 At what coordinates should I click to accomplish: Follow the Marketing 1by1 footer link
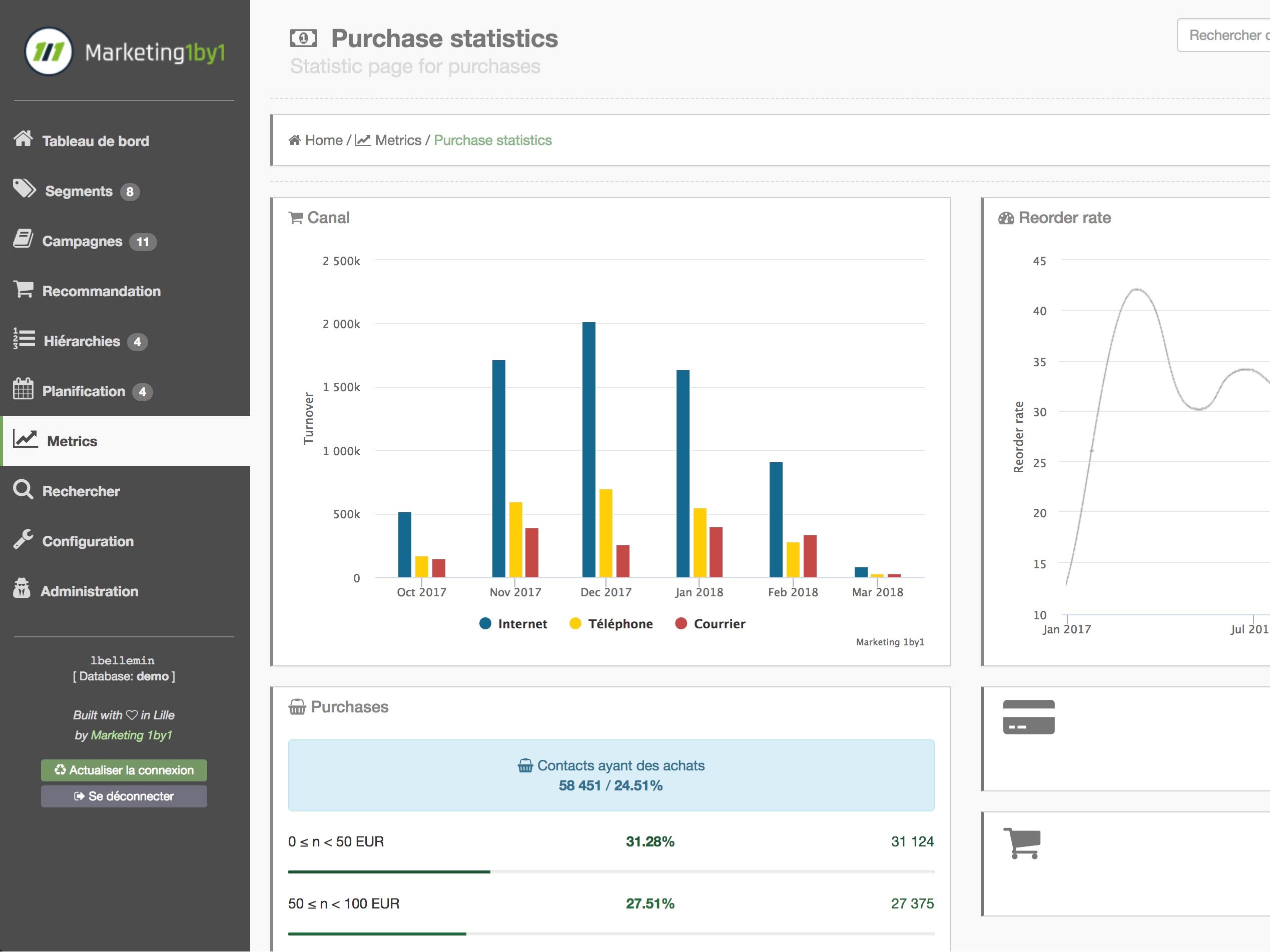pyautogui.click(x=132, y=736)
